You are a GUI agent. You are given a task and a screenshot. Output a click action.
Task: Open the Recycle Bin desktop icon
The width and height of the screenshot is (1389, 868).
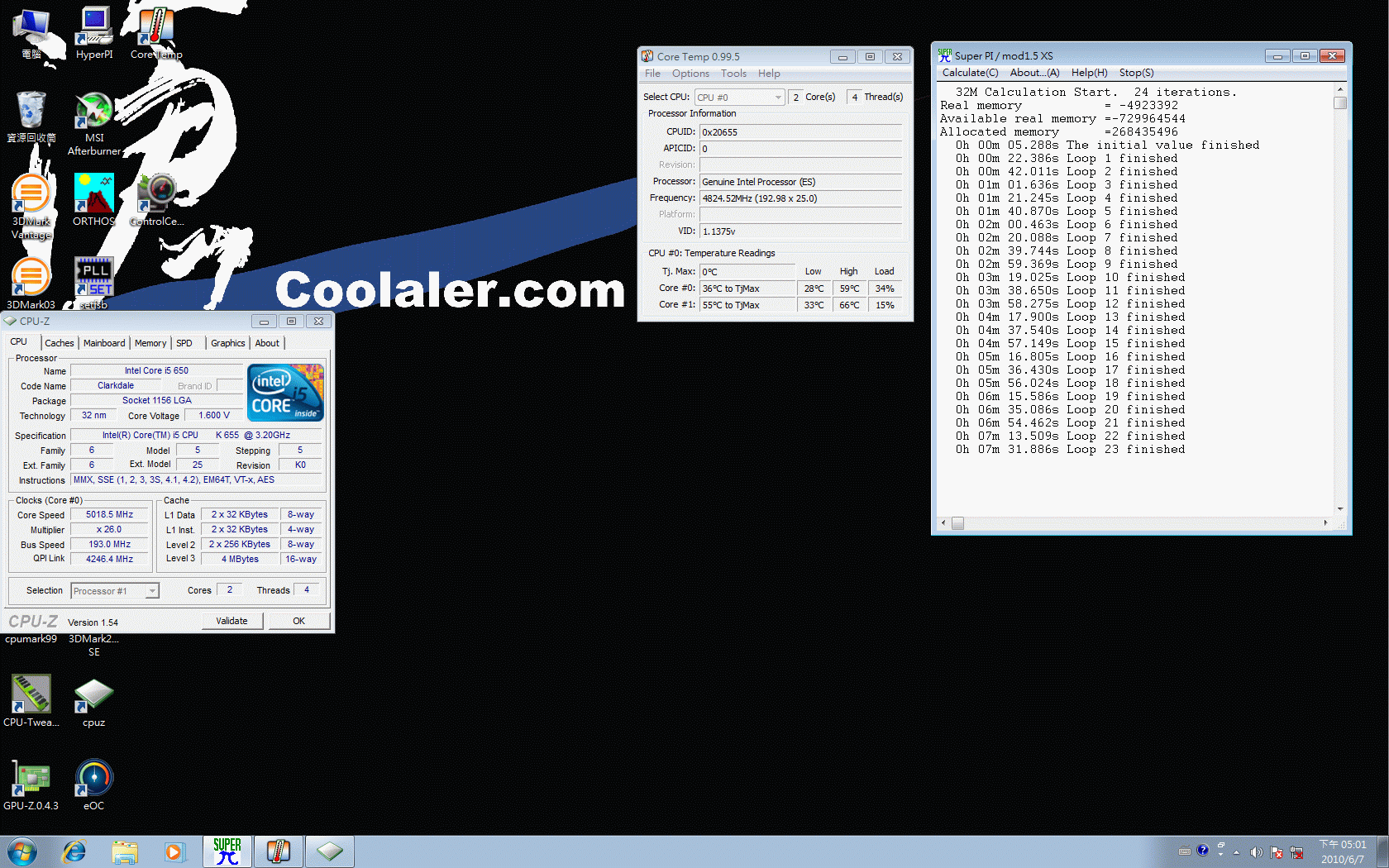(31, 117)
